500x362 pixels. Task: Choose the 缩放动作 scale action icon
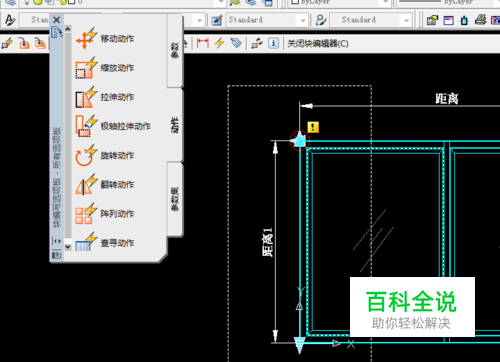click(105, 68)
